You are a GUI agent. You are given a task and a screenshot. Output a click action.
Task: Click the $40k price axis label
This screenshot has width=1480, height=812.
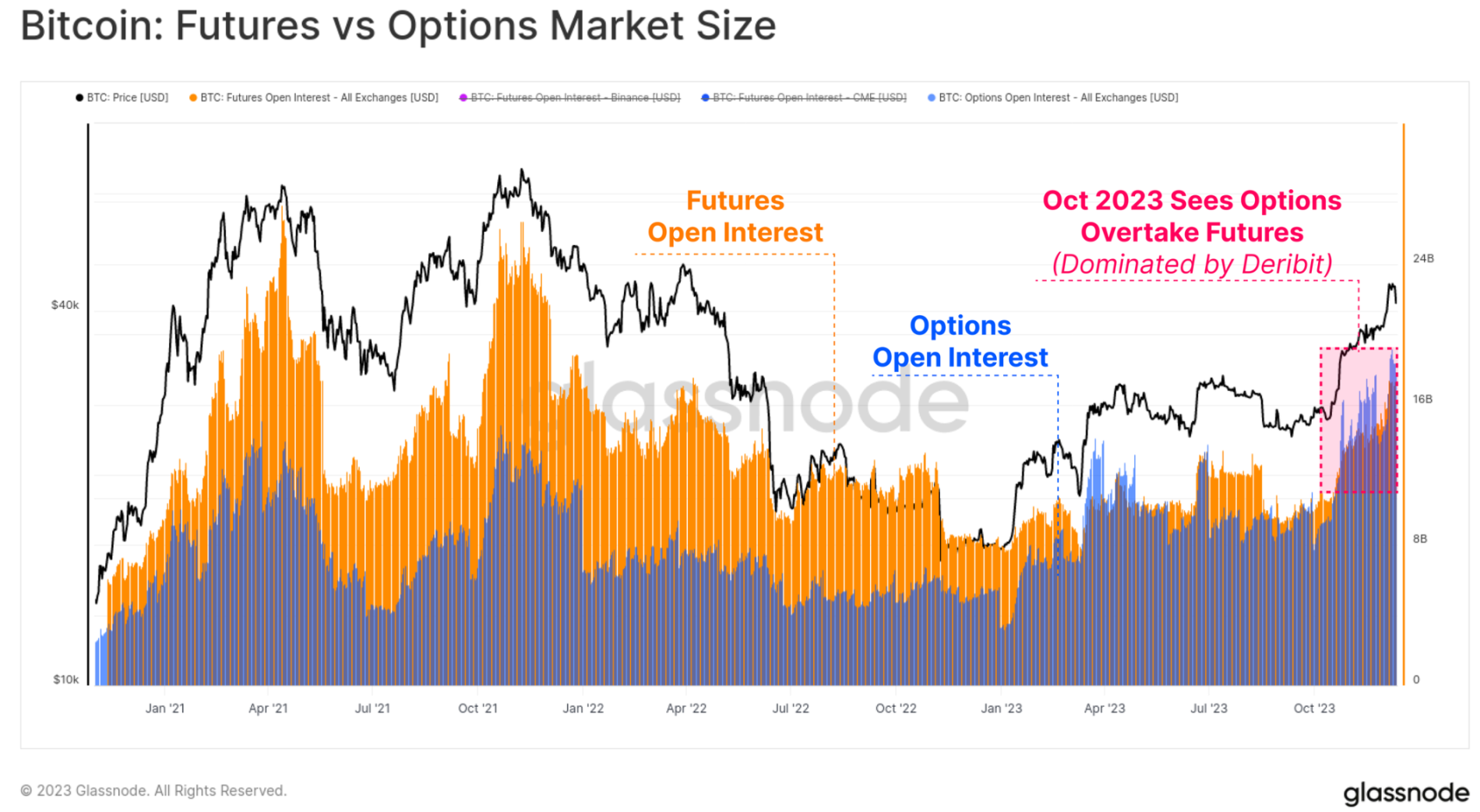point(65,305)
